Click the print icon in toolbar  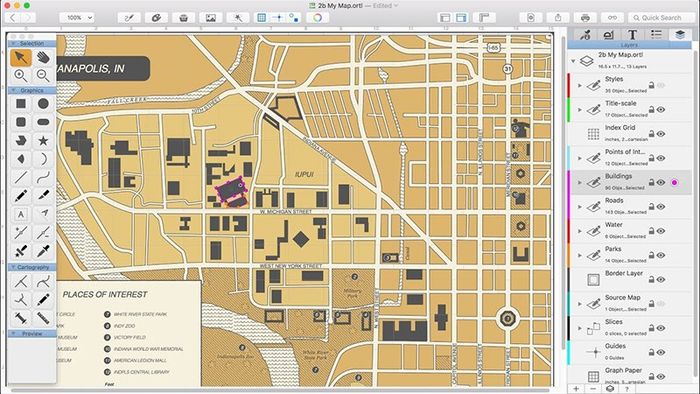(x=585, y=18)
